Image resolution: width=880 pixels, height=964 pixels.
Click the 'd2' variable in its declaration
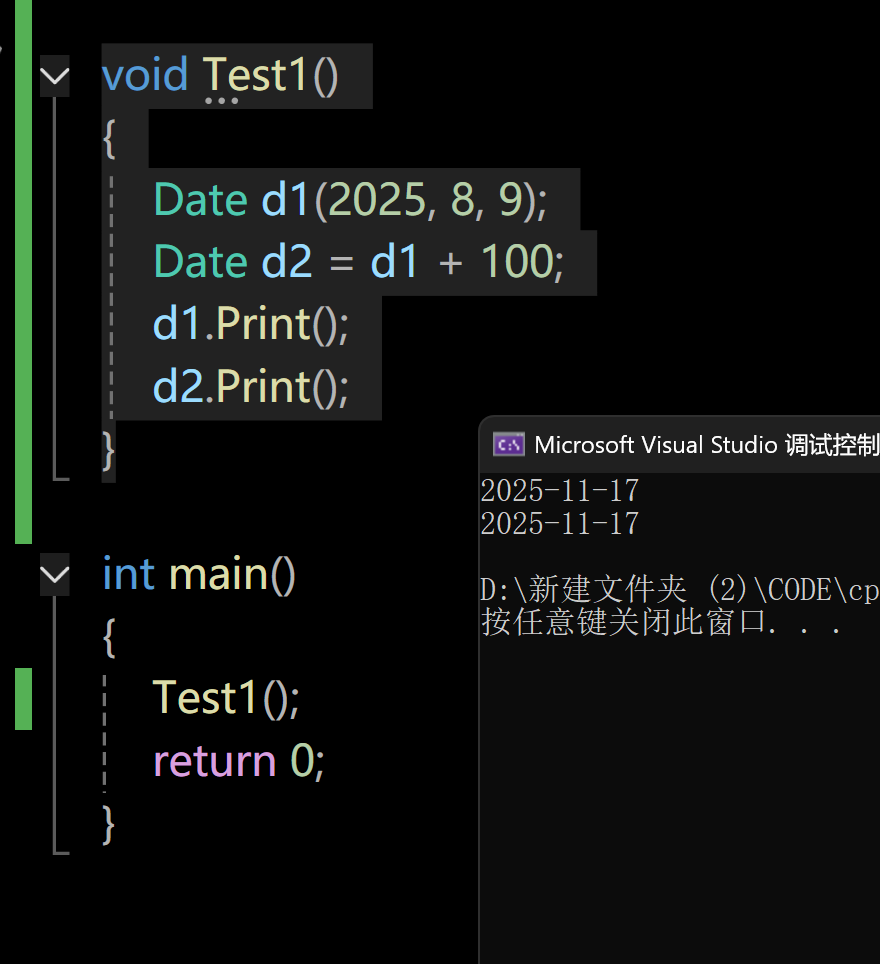tap(287, 262)
